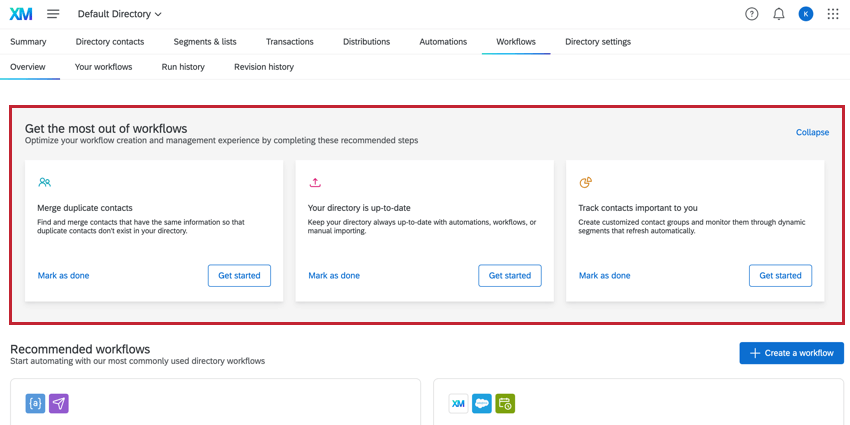The width and height of the screenshot is (850, 425).
Task: Click the purple paper plane workflow icon
Action: click(59, 403)
